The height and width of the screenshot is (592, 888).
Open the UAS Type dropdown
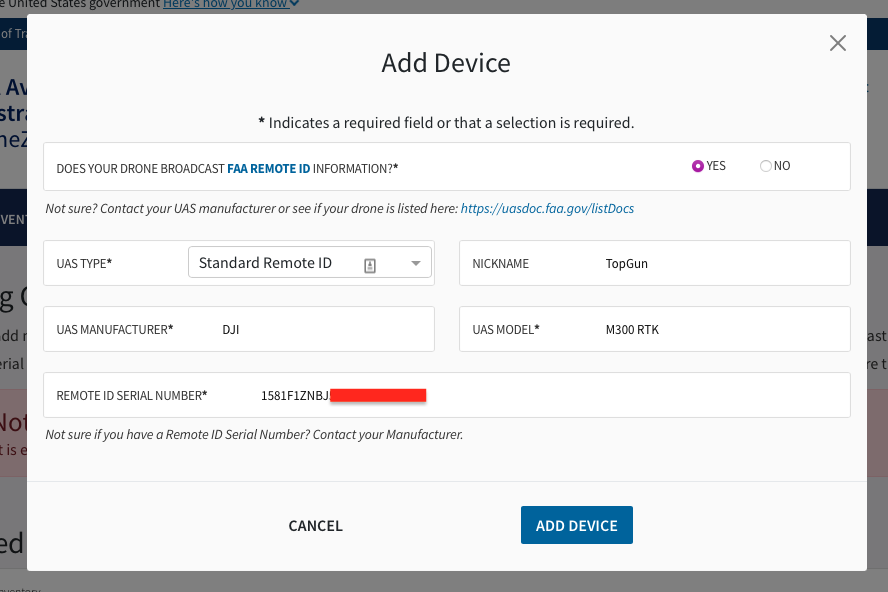(310, 262)
